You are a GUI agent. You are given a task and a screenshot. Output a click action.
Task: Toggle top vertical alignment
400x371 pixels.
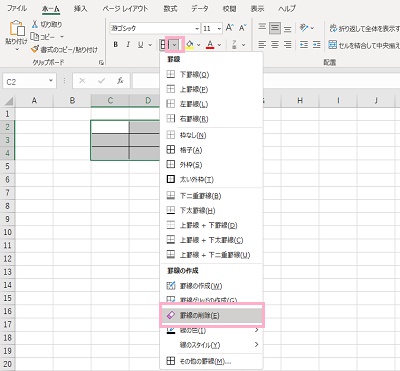262,28
